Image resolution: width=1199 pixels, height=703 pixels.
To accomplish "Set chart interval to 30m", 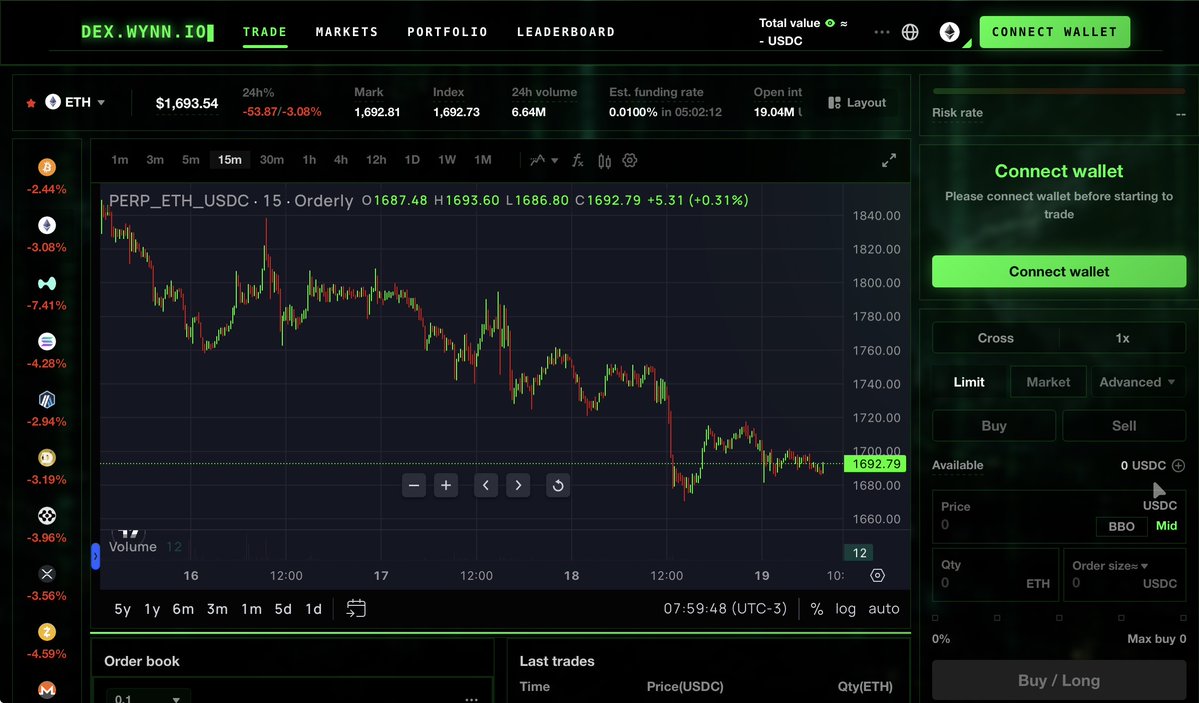I will [x=271, y=160].
